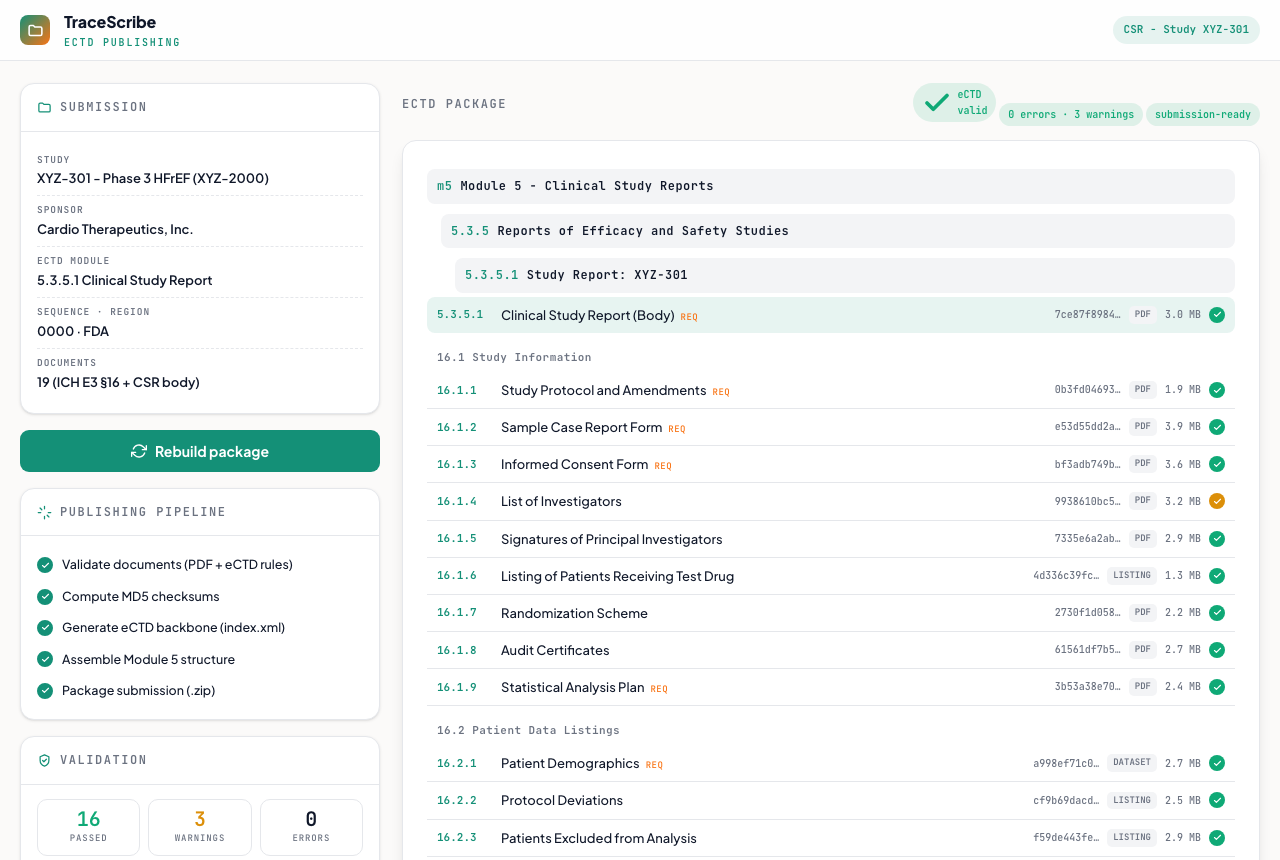Click status check for Patients Excluded from Analysis
The width and height of the screenshot is (1280, 860).
pyautogui.click(x=1217, y=838)
